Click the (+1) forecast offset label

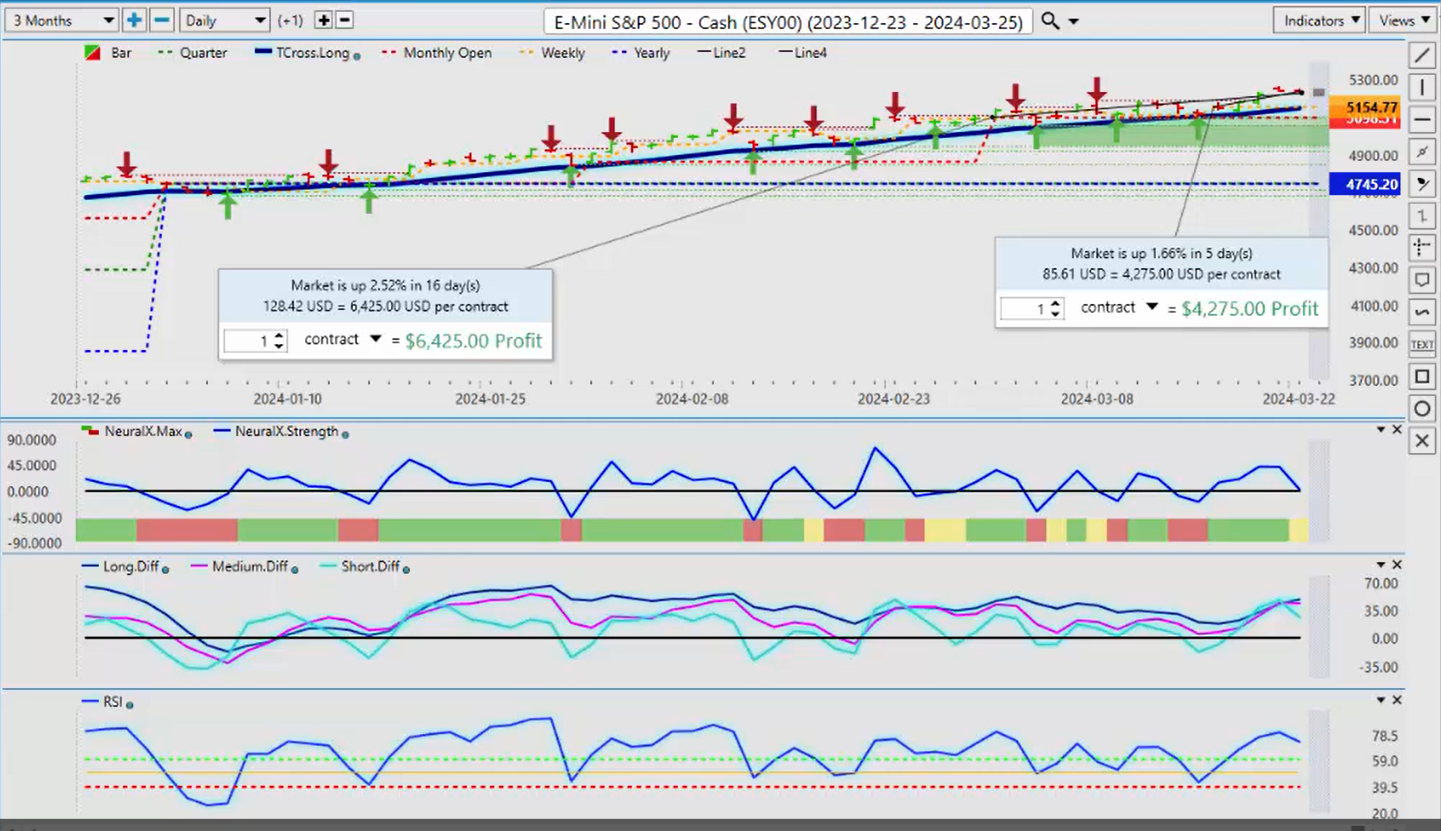(290, 20)
